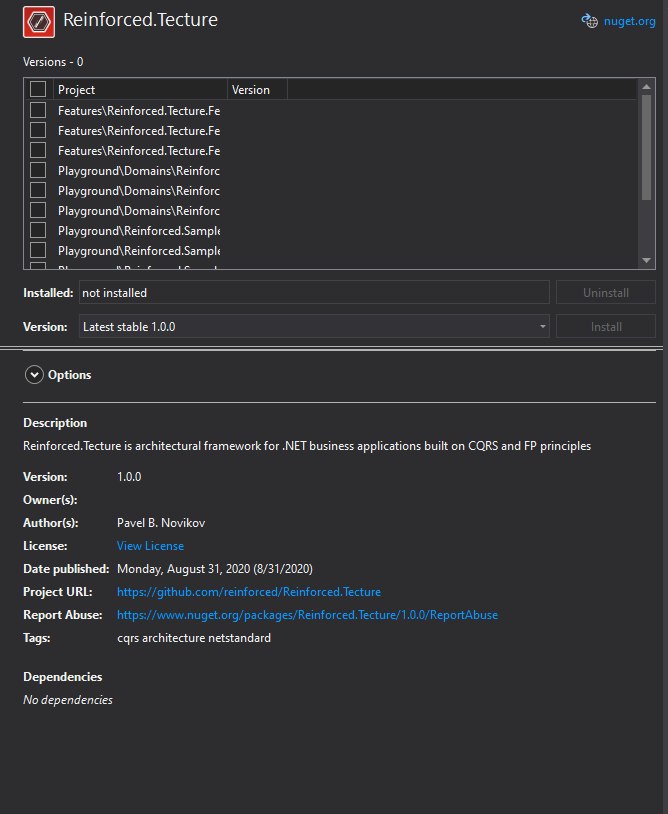Click the project list scrollbar thumb
Image resolution: width=668 pixels, height=814 pixels.
coord(646,147)
